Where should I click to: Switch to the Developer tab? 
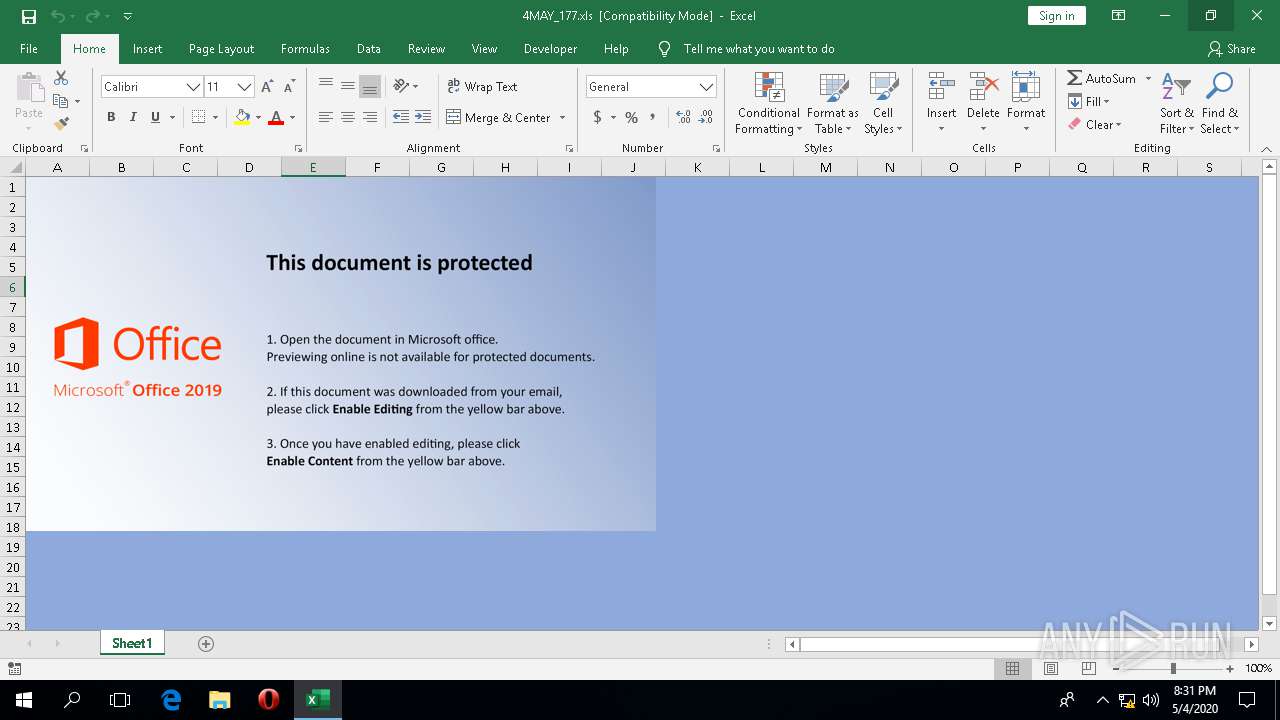click(x=550, y=48)
